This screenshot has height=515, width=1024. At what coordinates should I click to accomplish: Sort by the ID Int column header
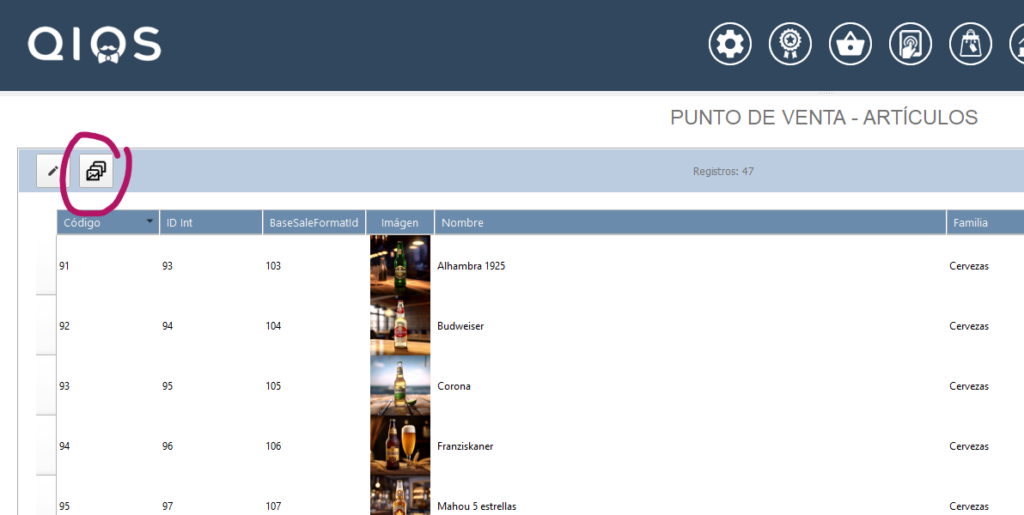click(x=211, y=223)
